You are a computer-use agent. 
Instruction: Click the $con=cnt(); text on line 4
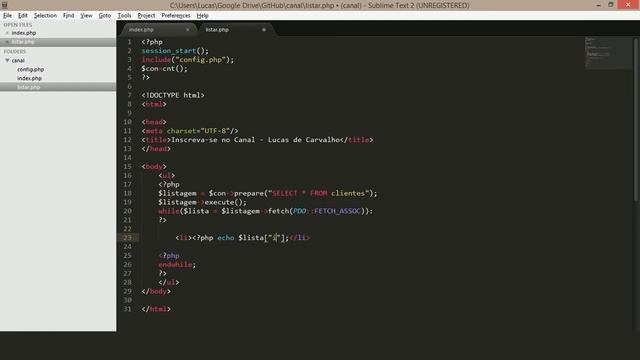coord(164,69)
